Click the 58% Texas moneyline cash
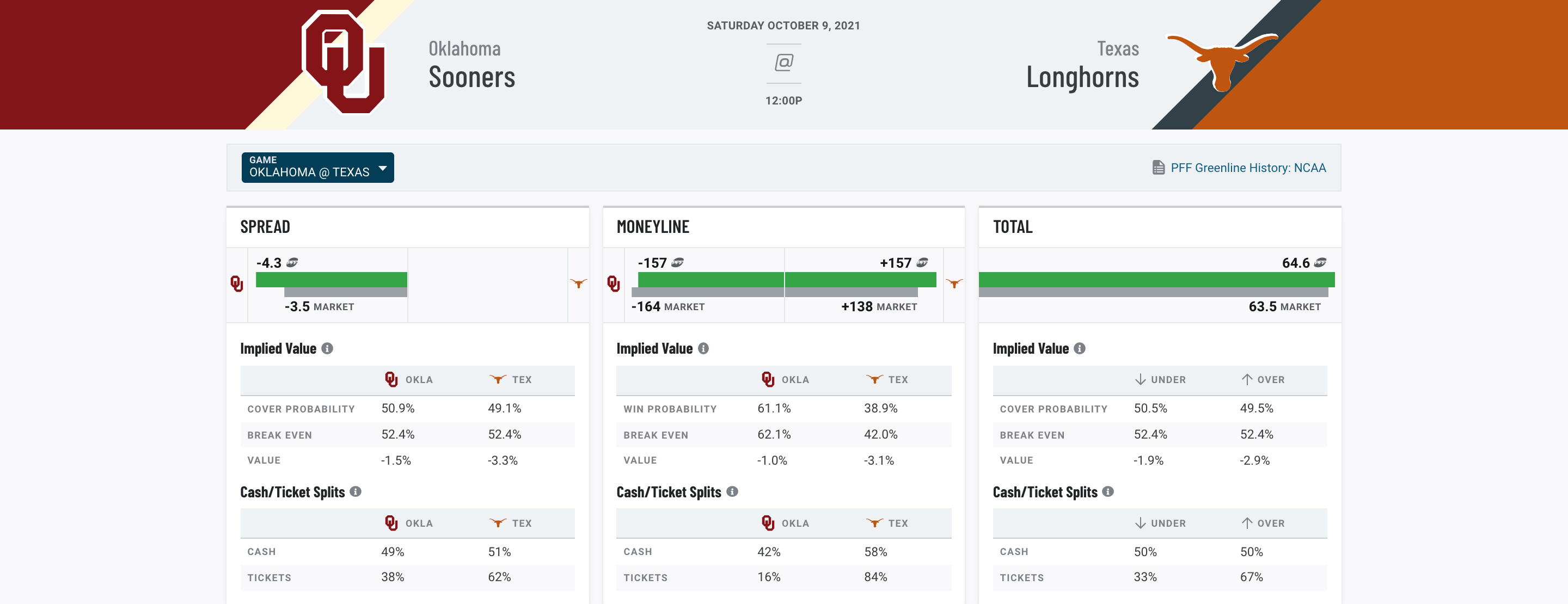 (x=875, y=552)
